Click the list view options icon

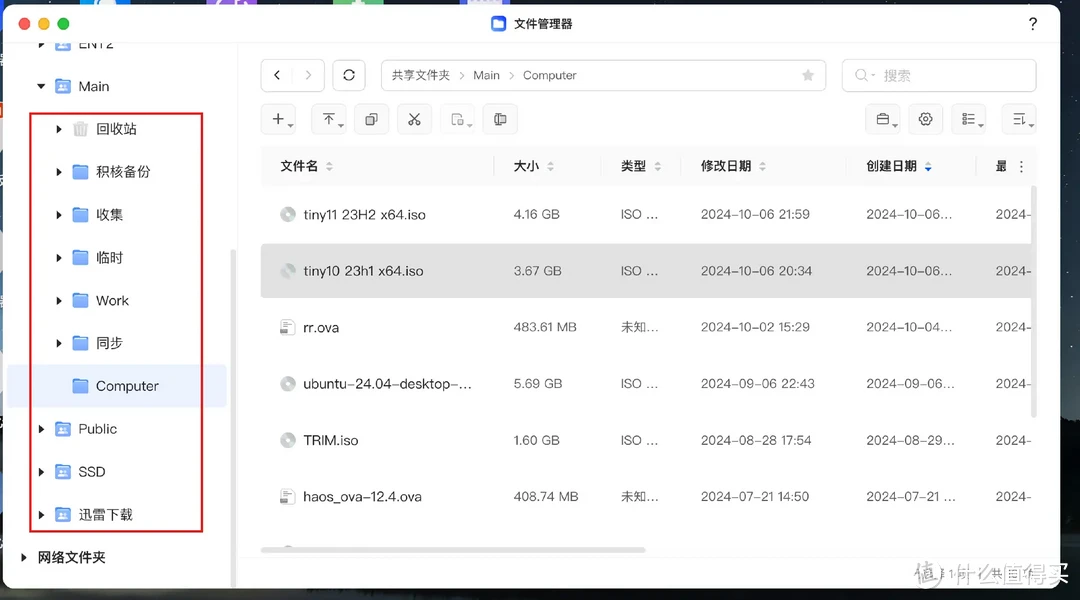point(969,118)
